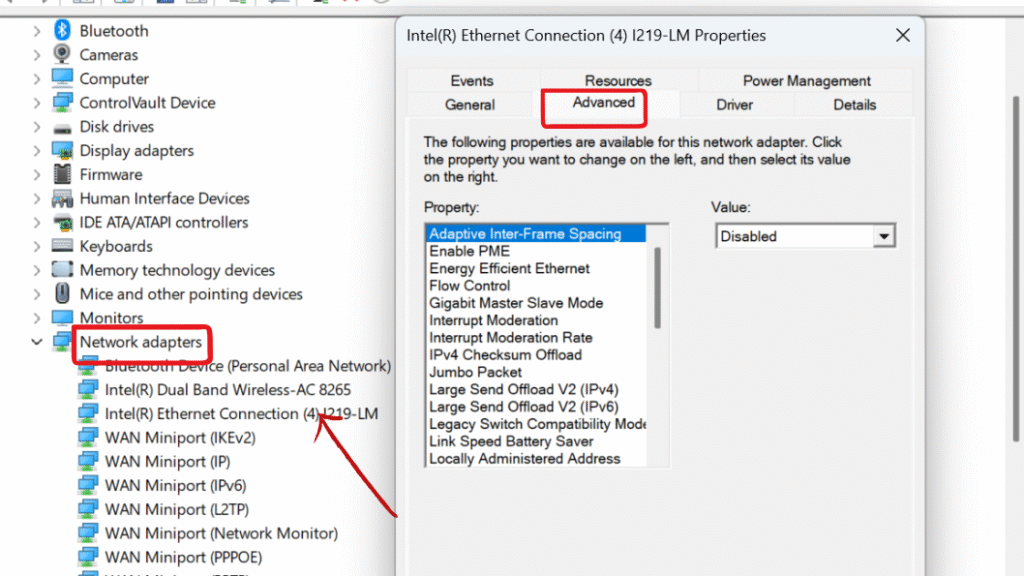This screenshot has width=1024, height=576.
Task: Click the Memory technology devices icon
Action: tap(62, 269)
